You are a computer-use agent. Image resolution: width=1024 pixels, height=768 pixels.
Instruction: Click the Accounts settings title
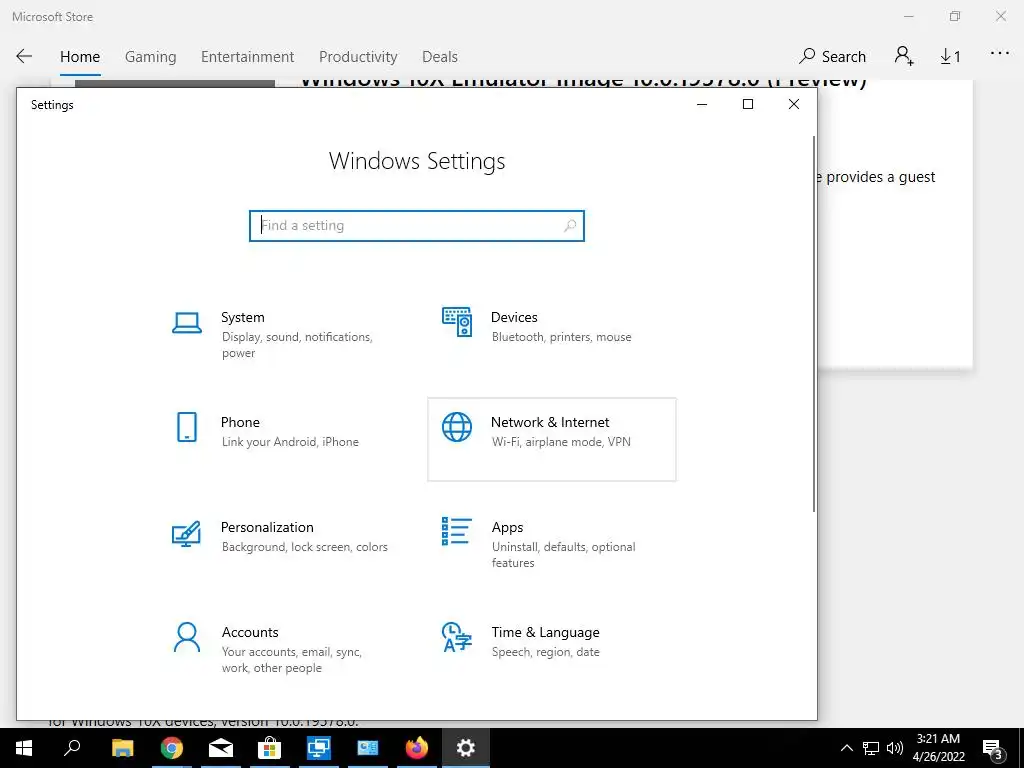tap(249, 632)
